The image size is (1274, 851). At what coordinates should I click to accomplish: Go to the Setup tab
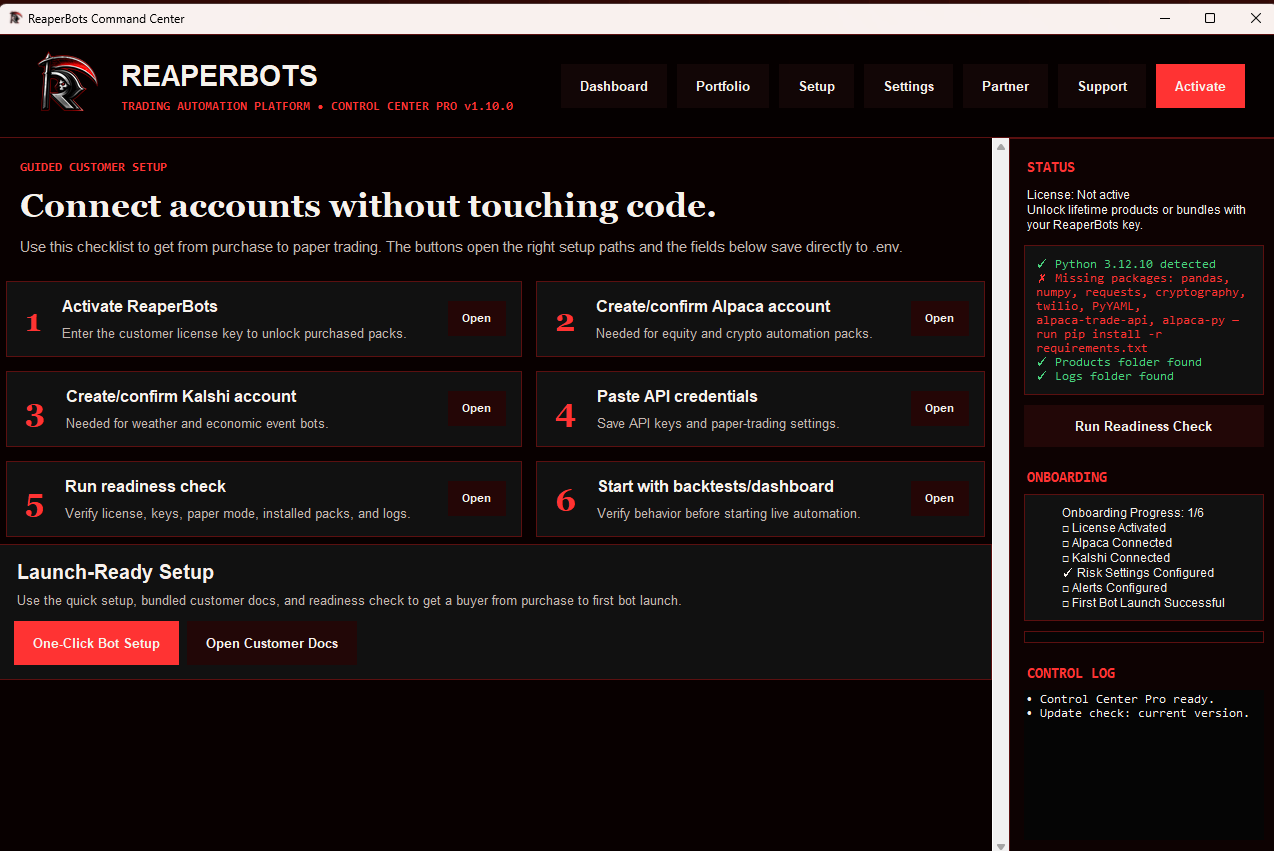(x=817, y=86)
